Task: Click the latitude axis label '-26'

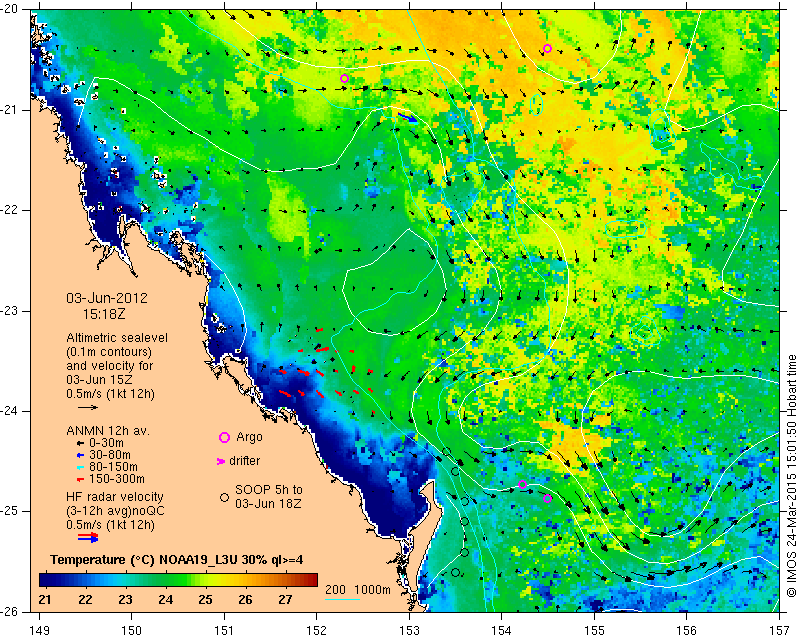Action: 11,612
